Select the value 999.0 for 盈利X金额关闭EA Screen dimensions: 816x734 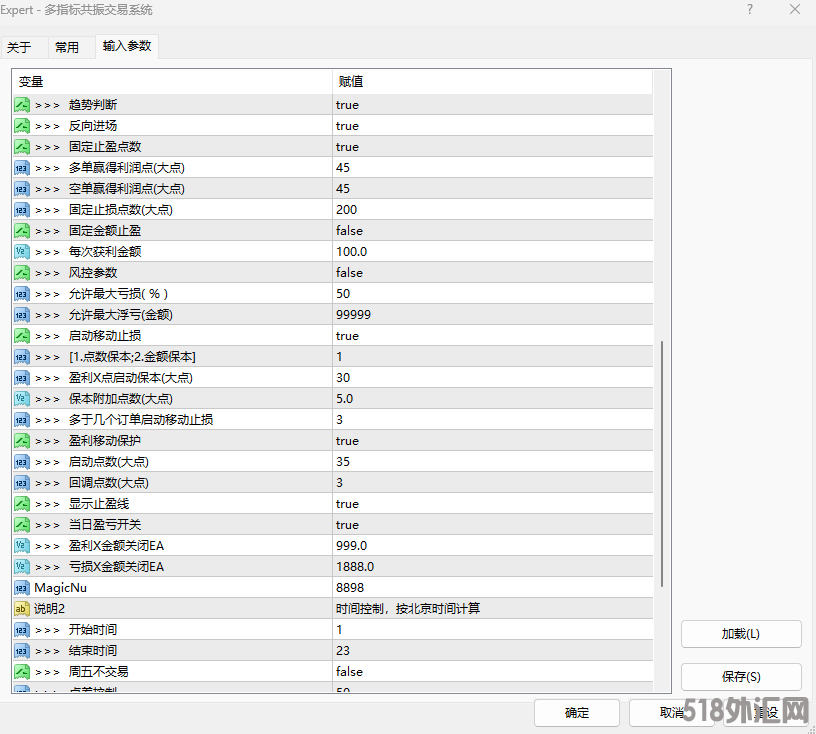coord(492,546)
